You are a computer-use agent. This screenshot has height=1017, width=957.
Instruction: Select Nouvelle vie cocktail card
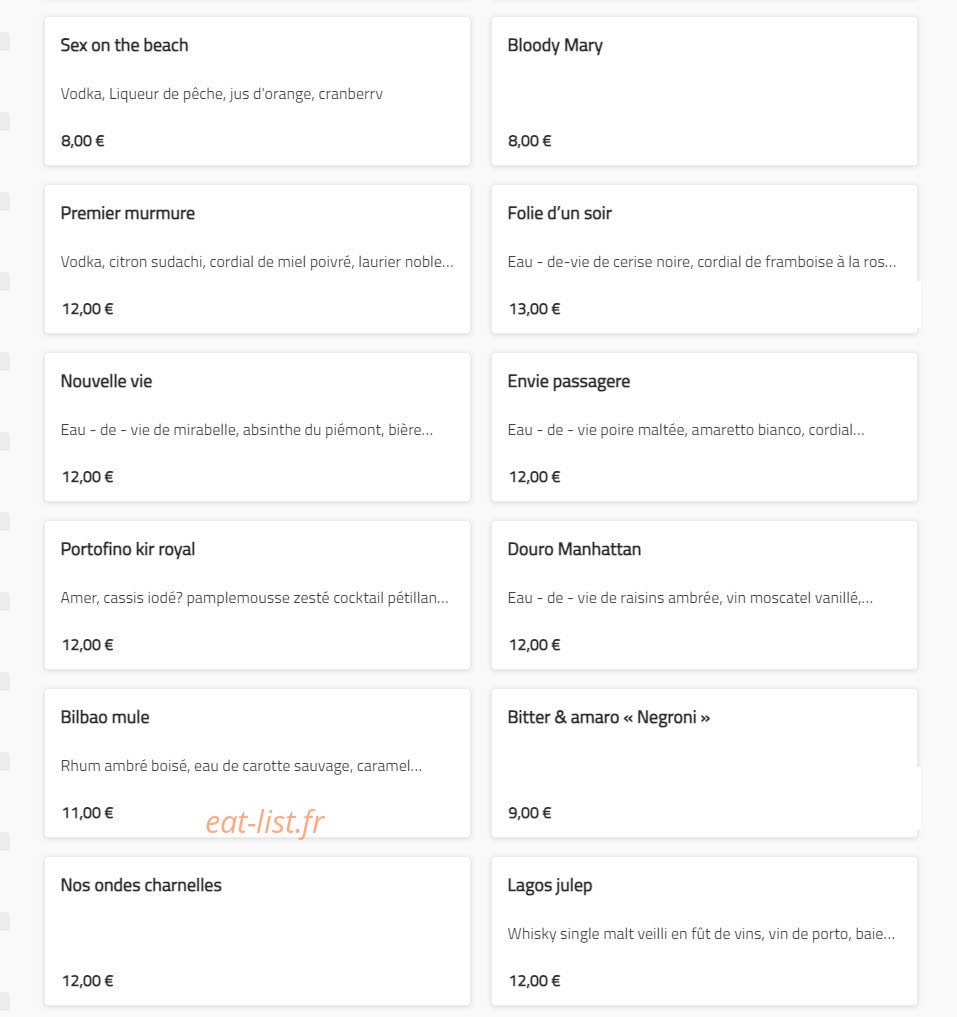[x=257, y=427]
